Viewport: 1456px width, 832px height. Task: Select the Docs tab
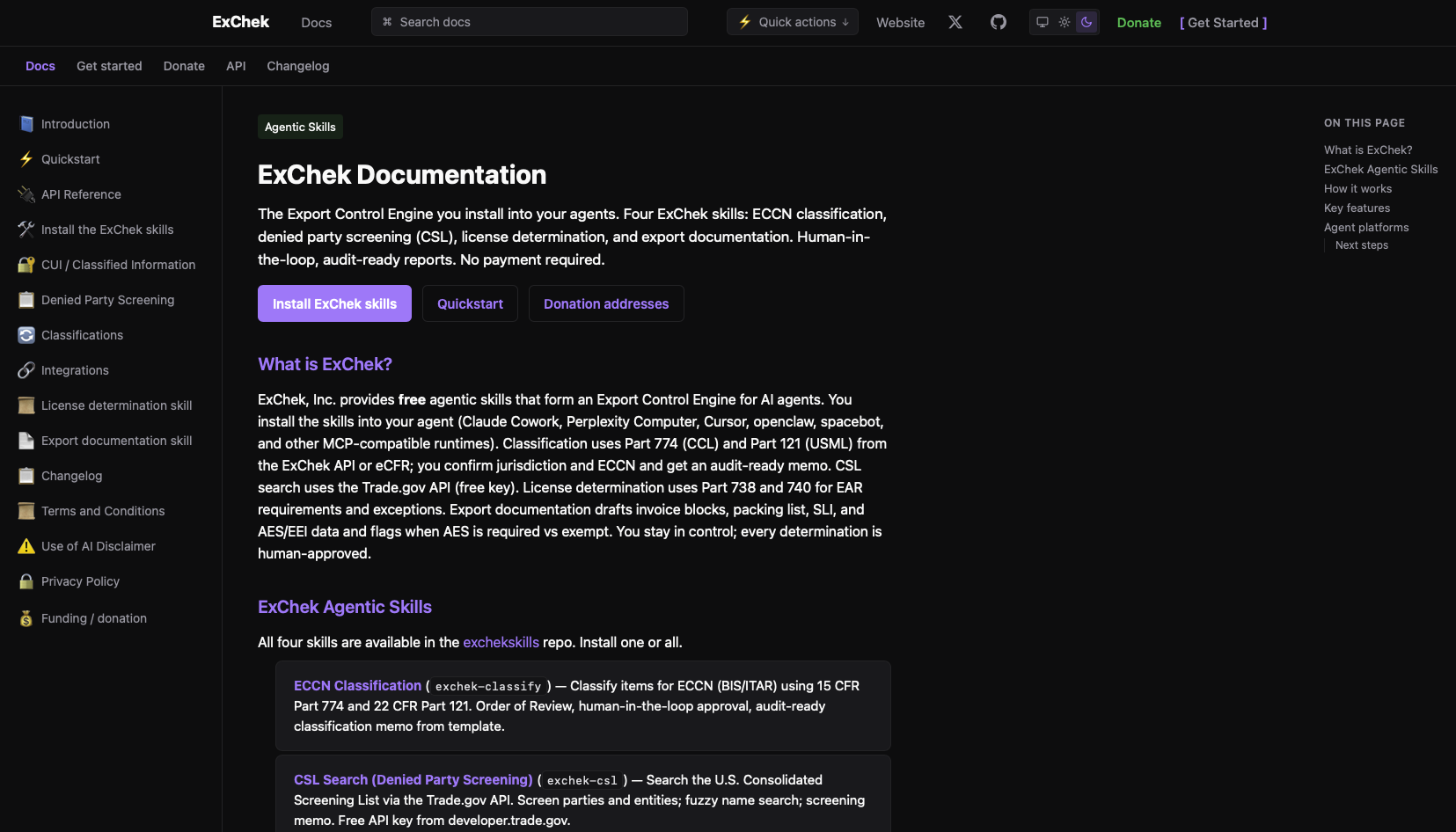tap(40, 66)
